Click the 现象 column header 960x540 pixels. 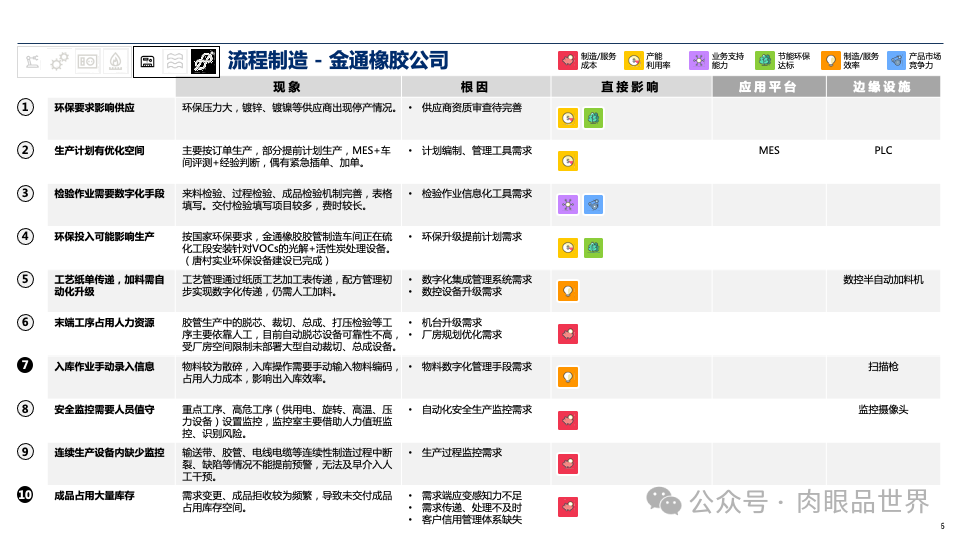288,87
